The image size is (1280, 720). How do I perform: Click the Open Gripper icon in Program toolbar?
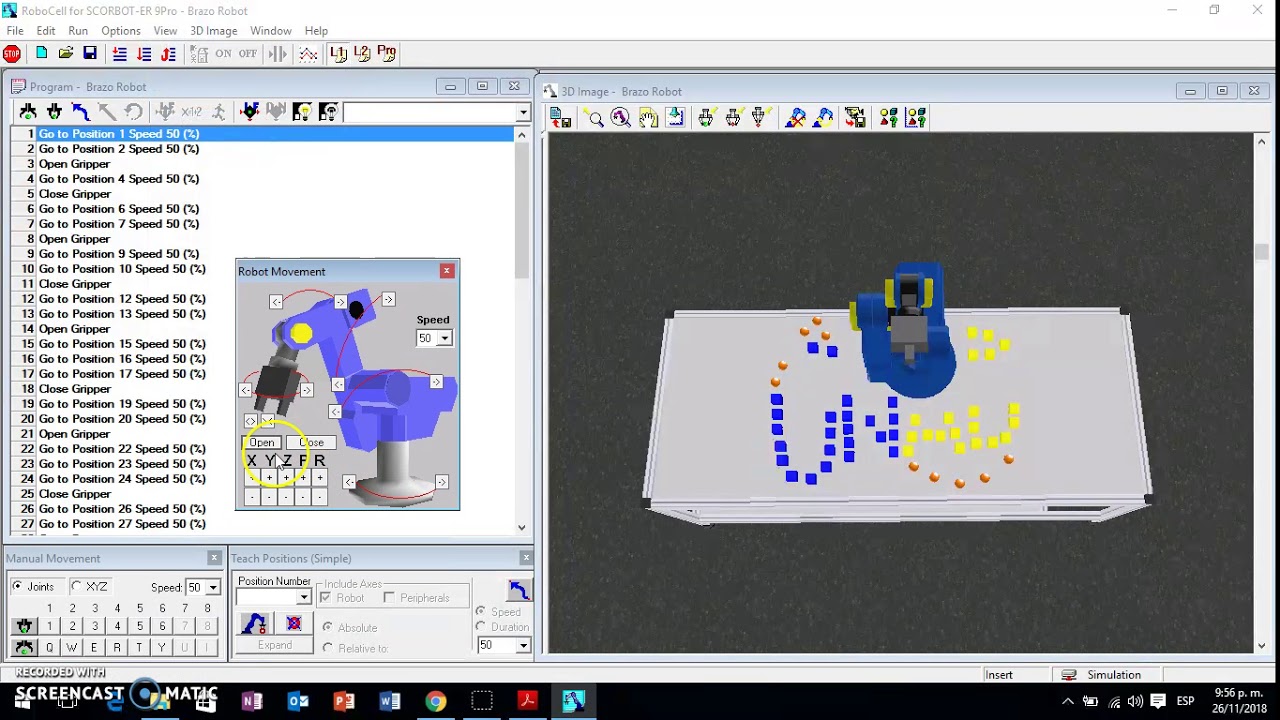[28, 112]
